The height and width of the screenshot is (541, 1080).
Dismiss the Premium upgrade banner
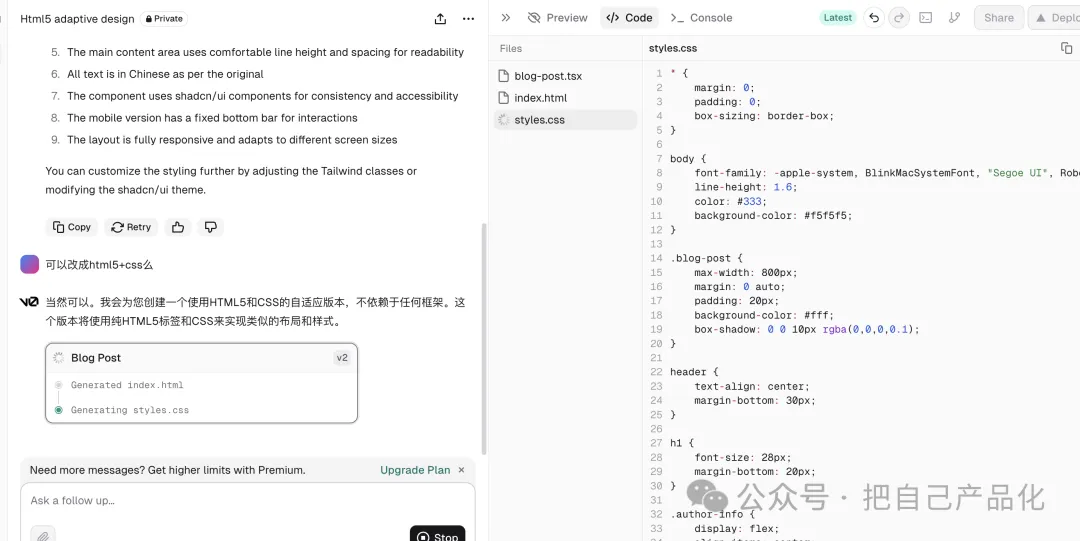pos(461,470)
